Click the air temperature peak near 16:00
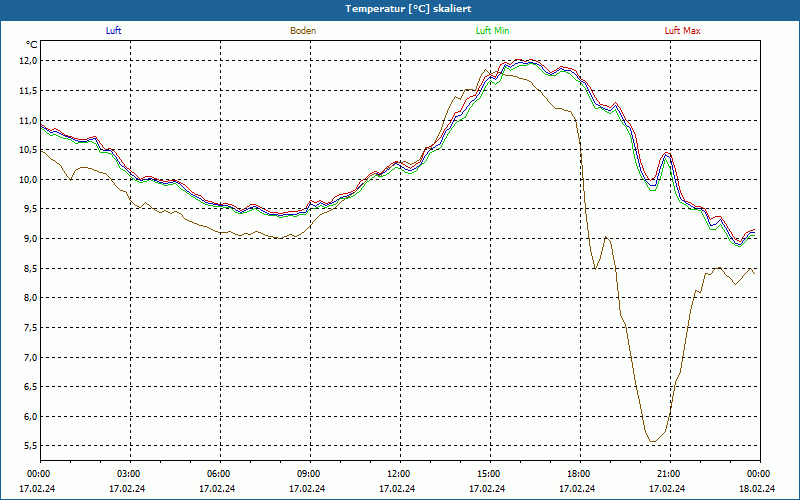Screen dimensions: 800x500 pos(519,60)
